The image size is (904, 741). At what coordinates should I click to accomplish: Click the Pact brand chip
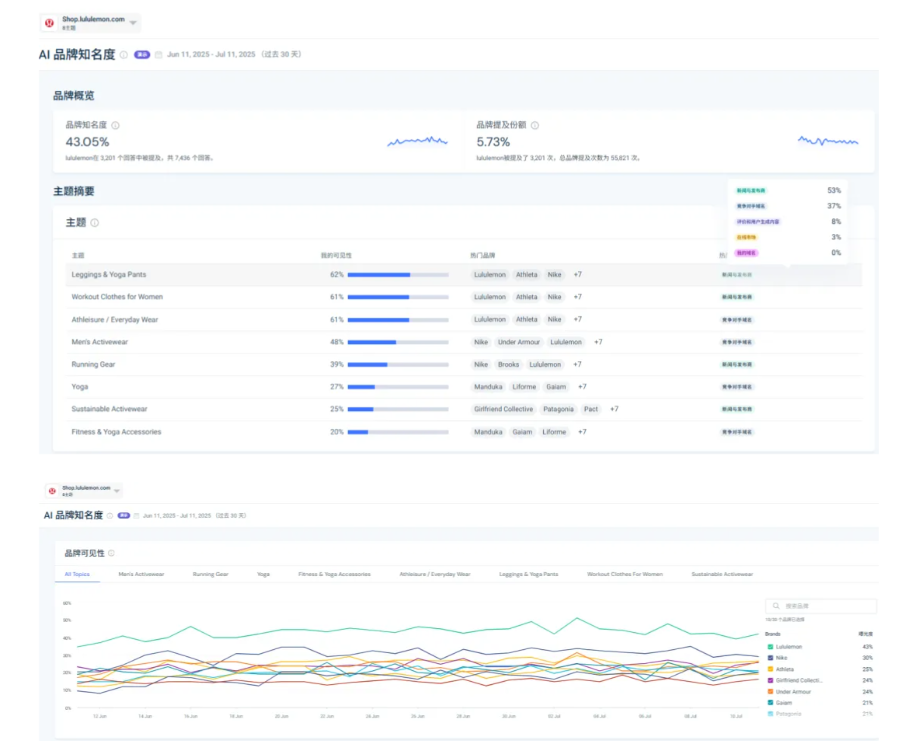591,409
